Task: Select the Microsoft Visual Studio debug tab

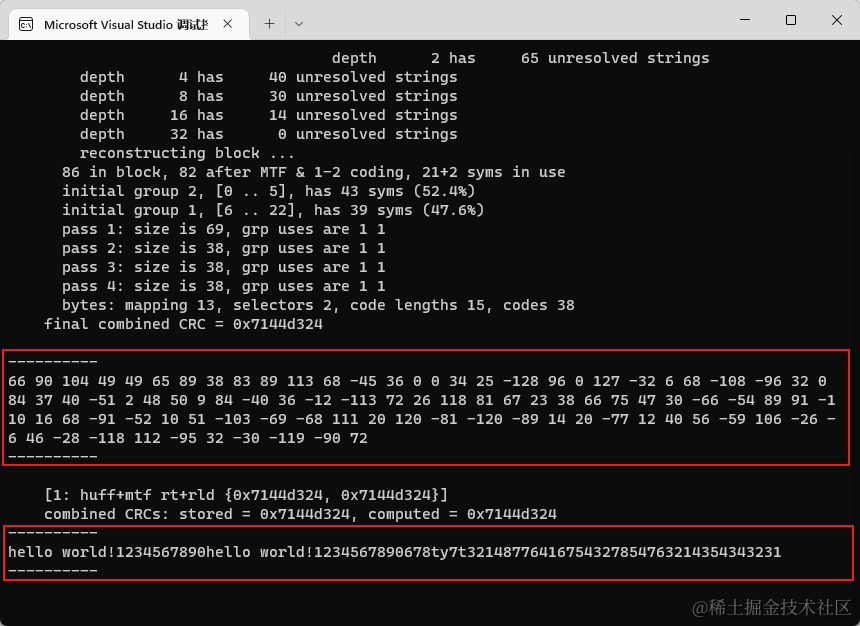Action: 128,24
